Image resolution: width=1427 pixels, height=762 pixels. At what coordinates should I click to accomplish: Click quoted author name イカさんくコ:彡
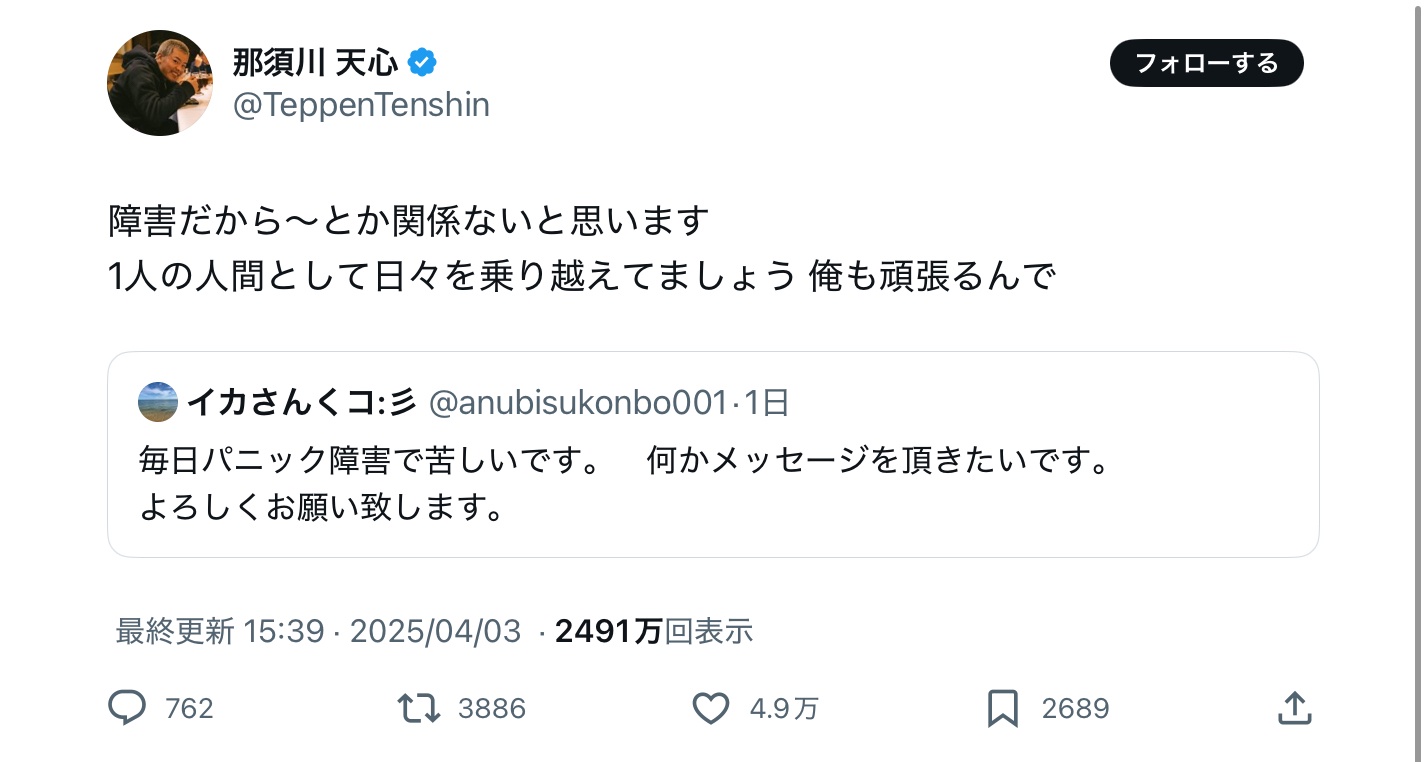pos(302,402)
